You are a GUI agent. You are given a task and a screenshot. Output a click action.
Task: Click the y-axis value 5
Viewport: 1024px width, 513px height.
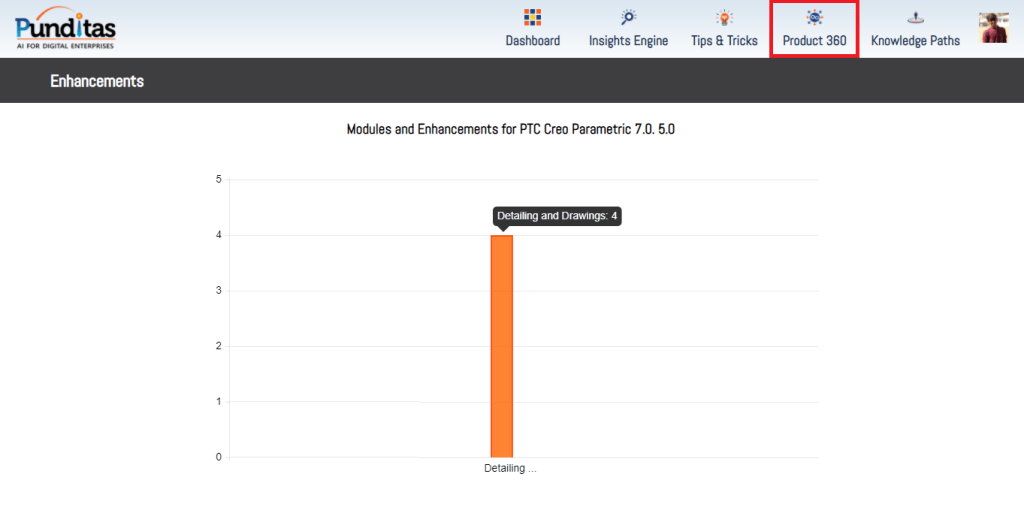(218, 180)
